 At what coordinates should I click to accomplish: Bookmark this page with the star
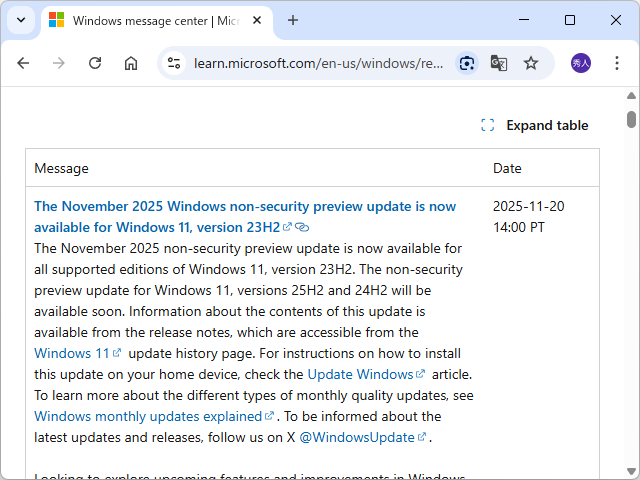click(531, 63)
